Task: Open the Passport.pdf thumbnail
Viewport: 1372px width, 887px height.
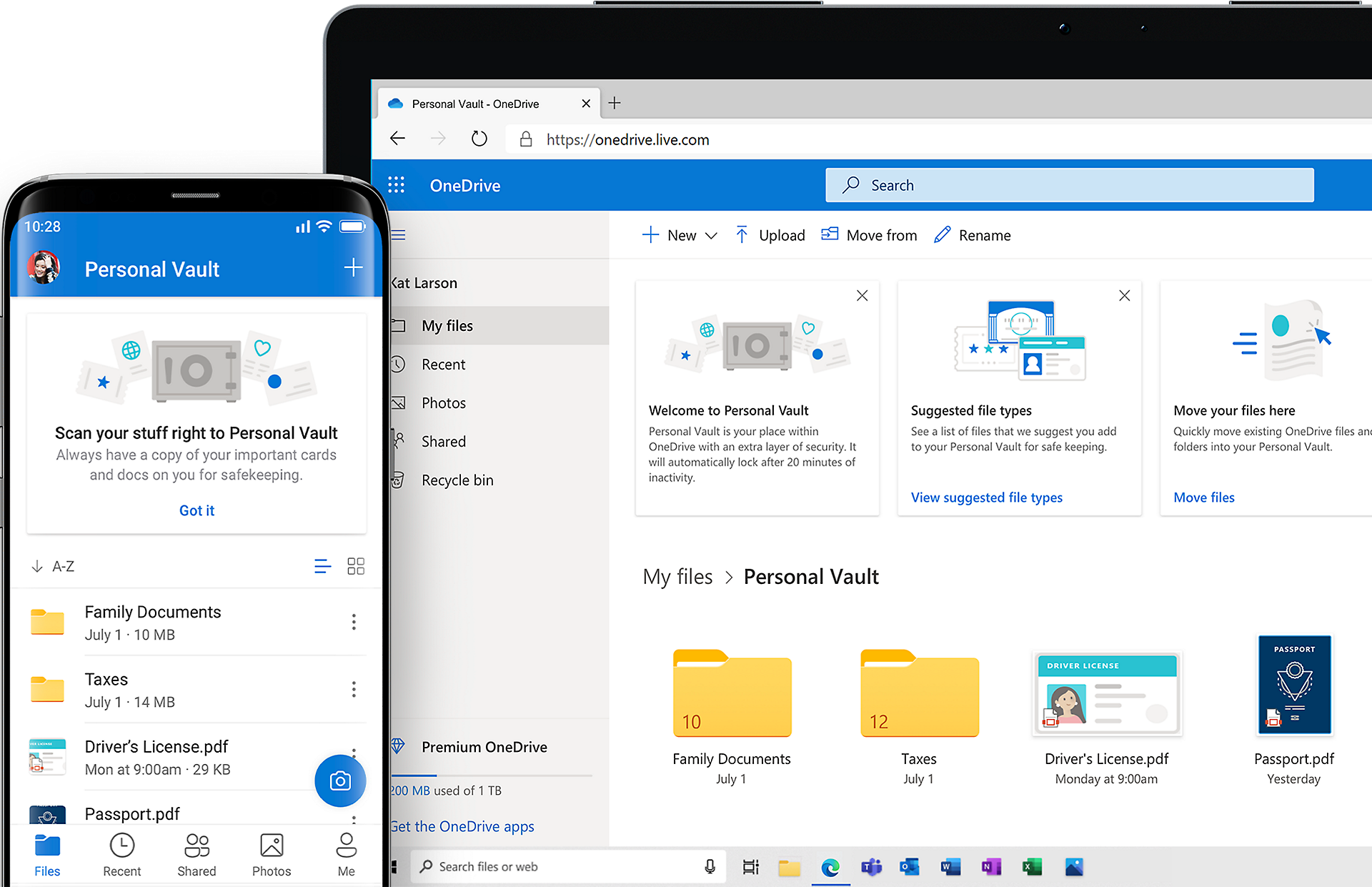Action: [1294, 685]
